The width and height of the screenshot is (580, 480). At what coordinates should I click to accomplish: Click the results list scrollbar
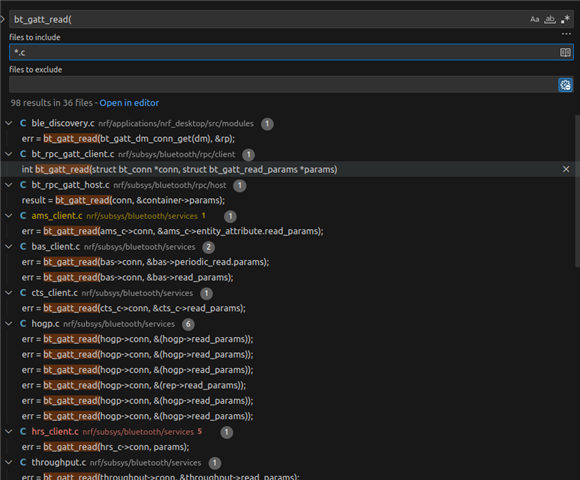pyautogui.click(x=577, y=191)
